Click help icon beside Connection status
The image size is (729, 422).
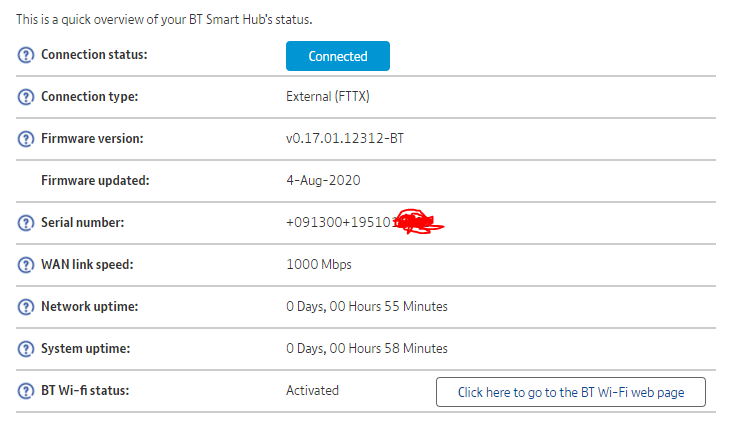click(26, 55)
